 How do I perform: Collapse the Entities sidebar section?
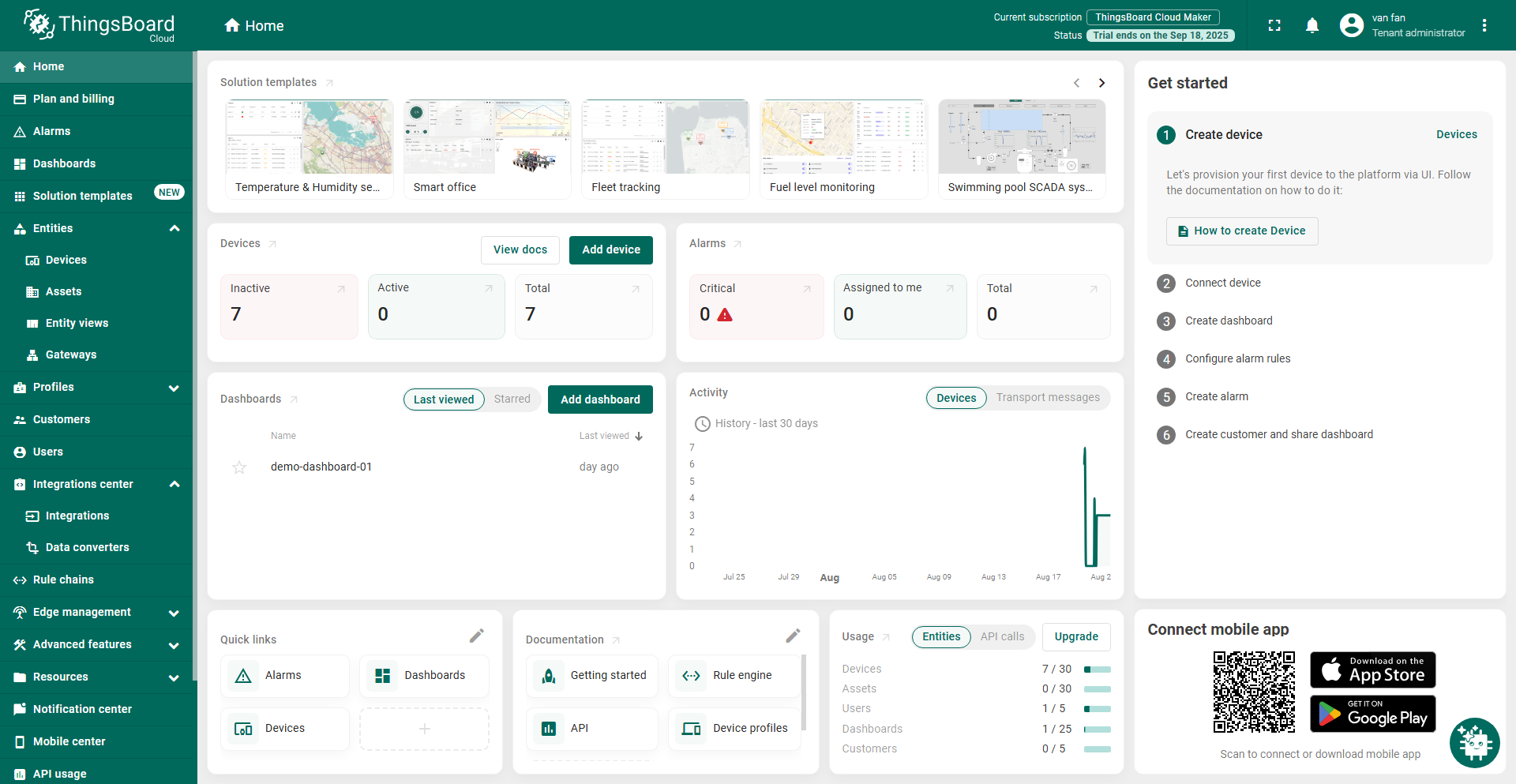tap(174, 228)
